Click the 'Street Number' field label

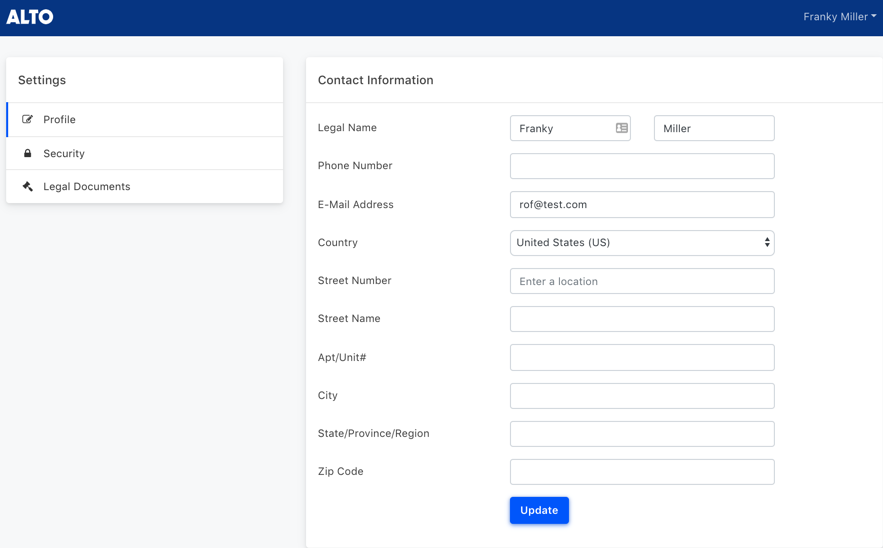coord(354,280)
